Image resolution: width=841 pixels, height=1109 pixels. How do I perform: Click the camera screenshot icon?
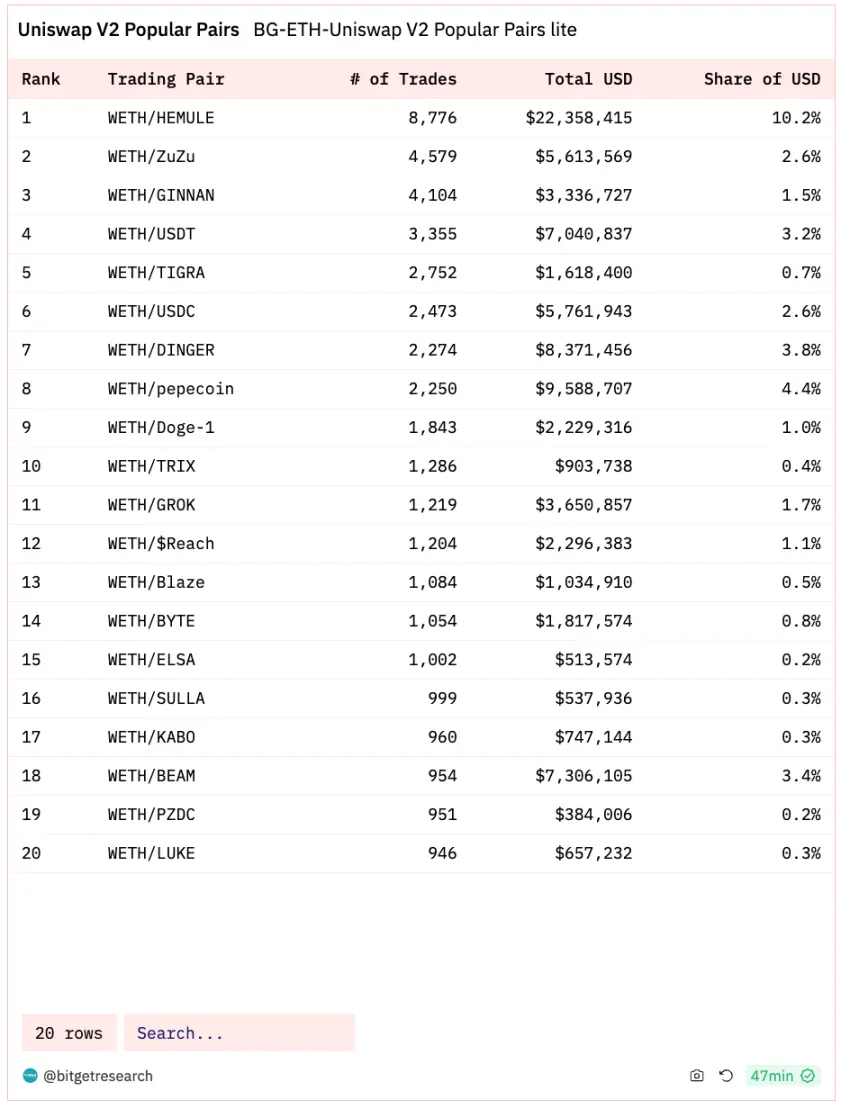pyautogui.click(x=697, y=1076)
